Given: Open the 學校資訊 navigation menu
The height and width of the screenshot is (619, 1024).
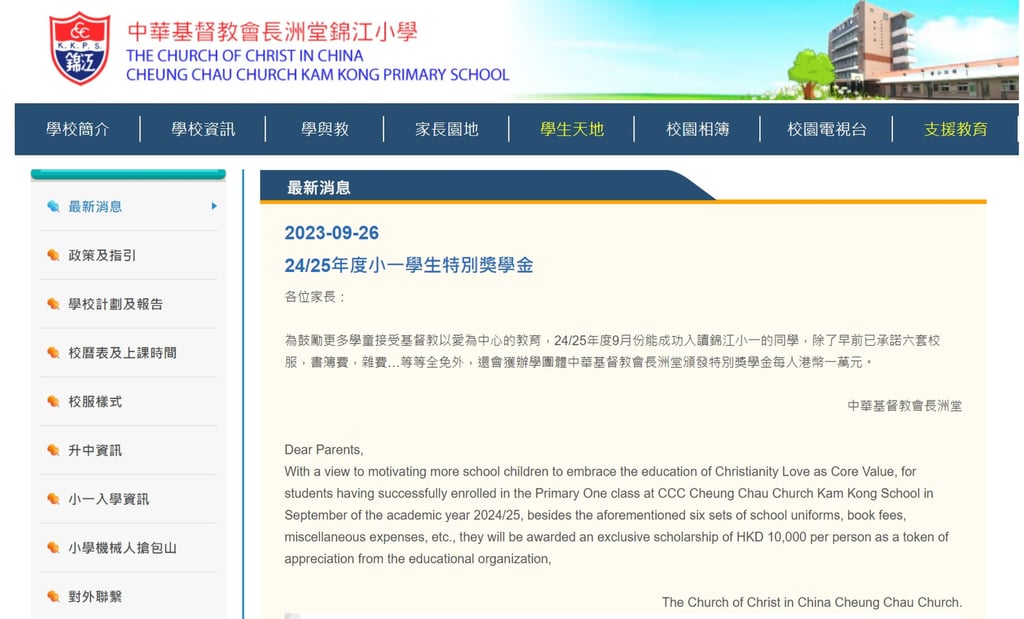Looking at the screenshot, I should tap(202, 129).
